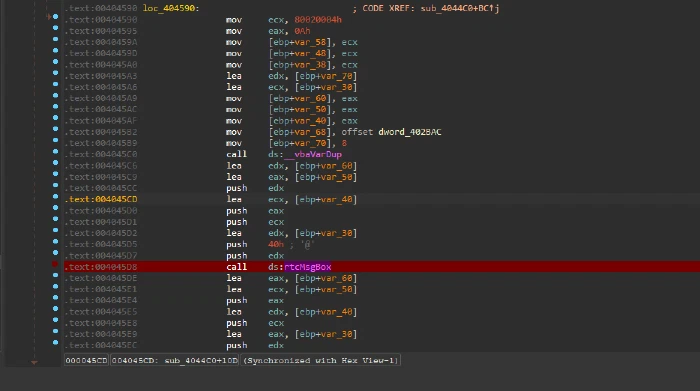Toggle breakpoint dot at address 004045B9
700x391 pixels.
pos(55,140)
